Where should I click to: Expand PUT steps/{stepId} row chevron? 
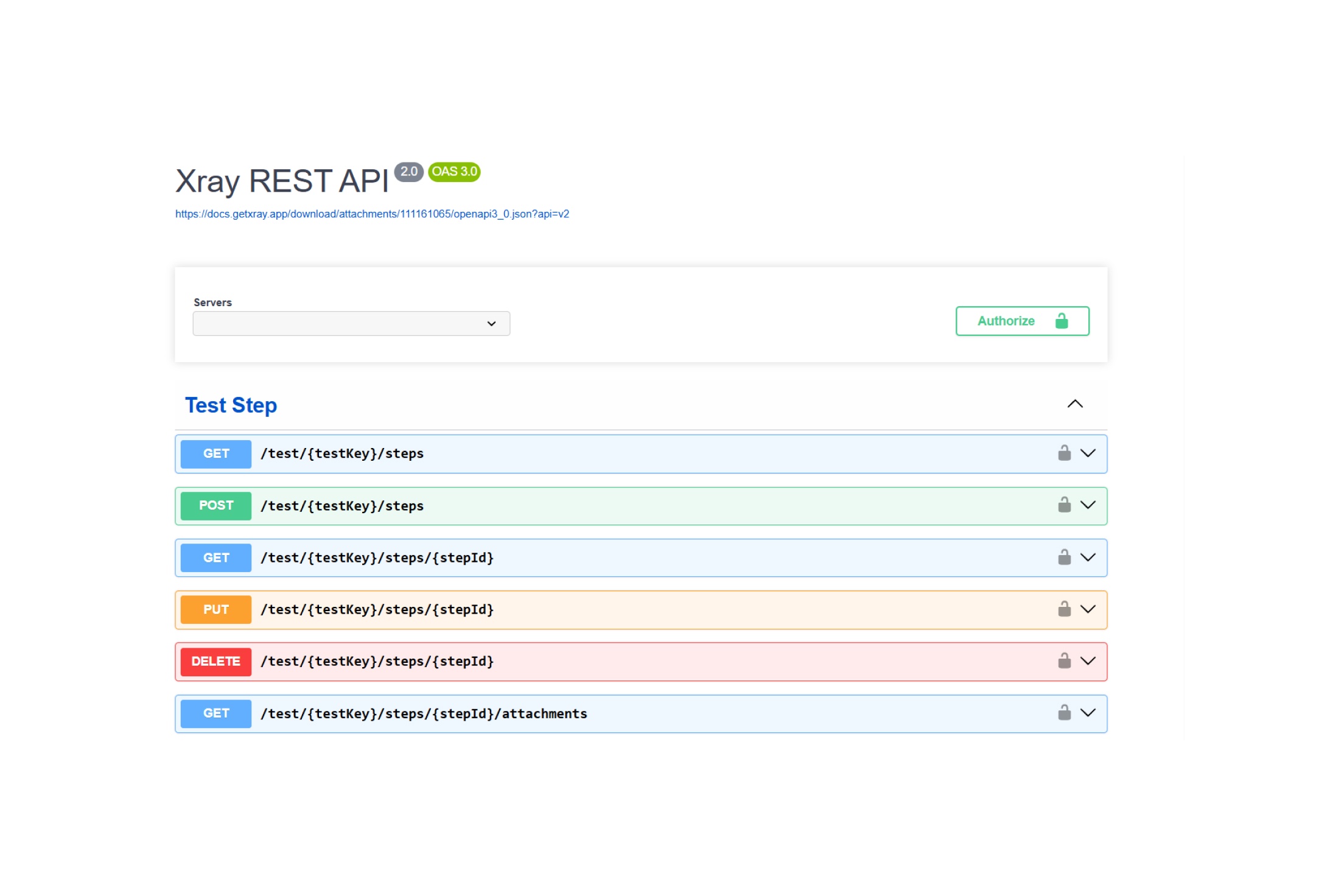tap(1088, 609)
